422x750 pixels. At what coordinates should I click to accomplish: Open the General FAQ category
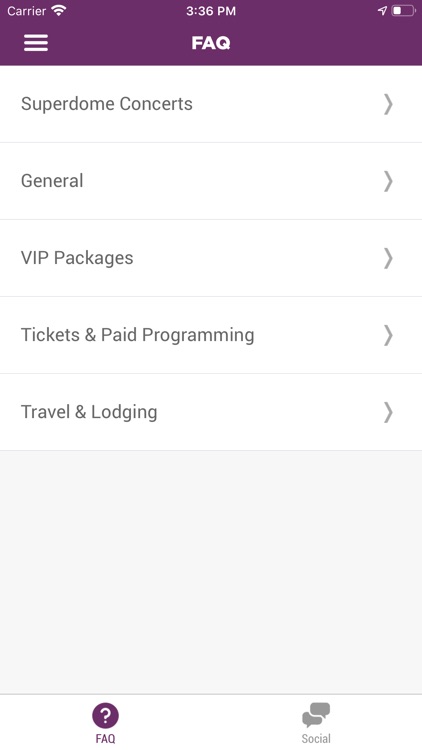coord(211,181)
